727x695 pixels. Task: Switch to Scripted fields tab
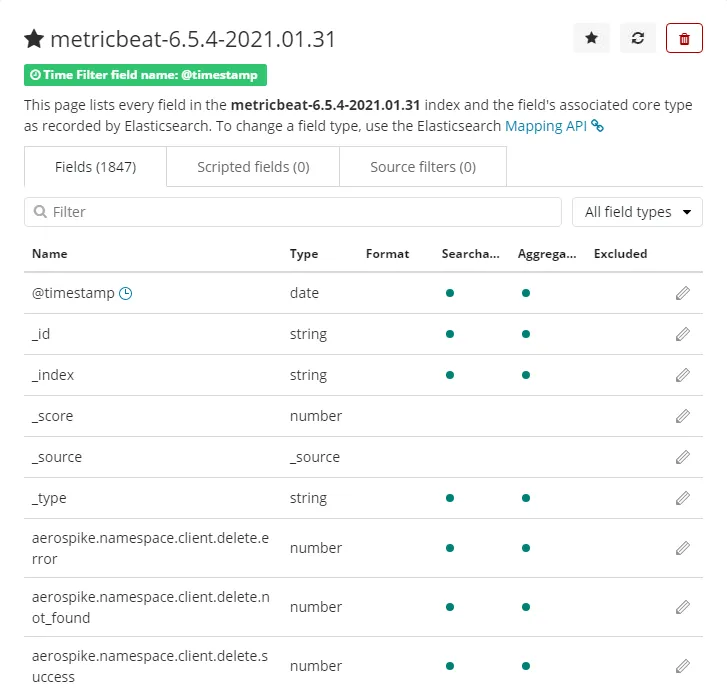coord(253,167)
